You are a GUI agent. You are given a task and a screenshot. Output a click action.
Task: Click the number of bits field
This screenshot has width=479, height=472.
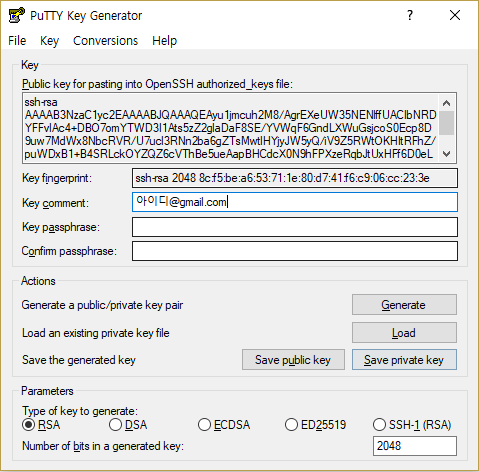[415, 446]
